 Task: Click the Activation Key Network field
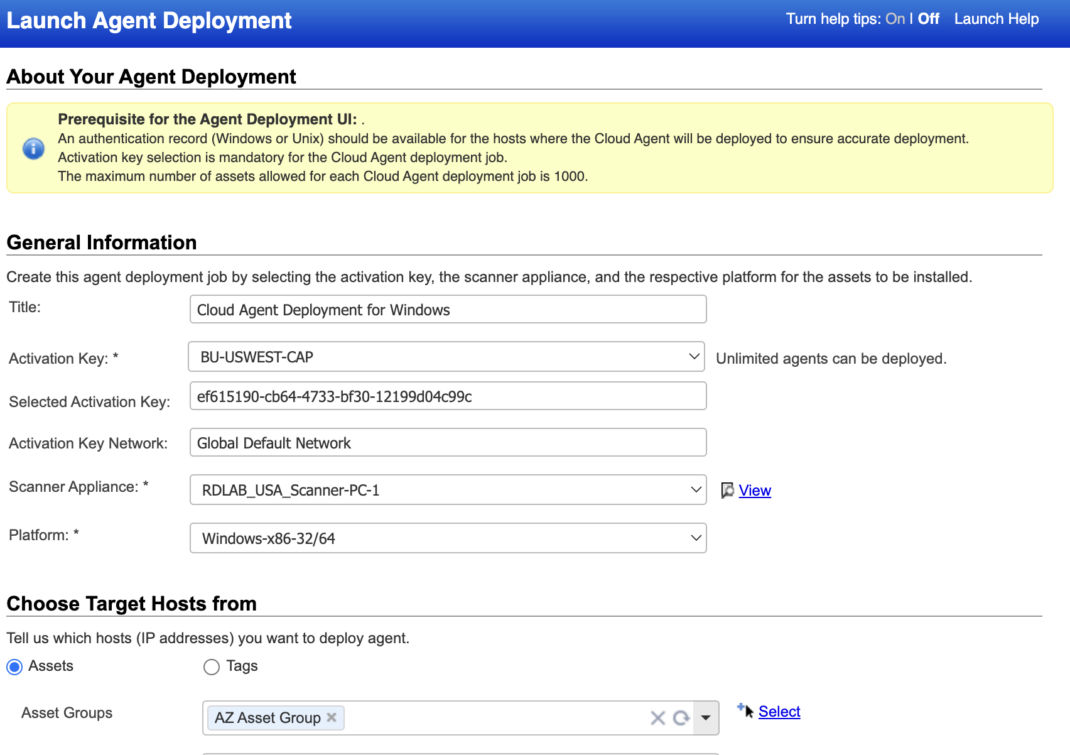point(447,442)
